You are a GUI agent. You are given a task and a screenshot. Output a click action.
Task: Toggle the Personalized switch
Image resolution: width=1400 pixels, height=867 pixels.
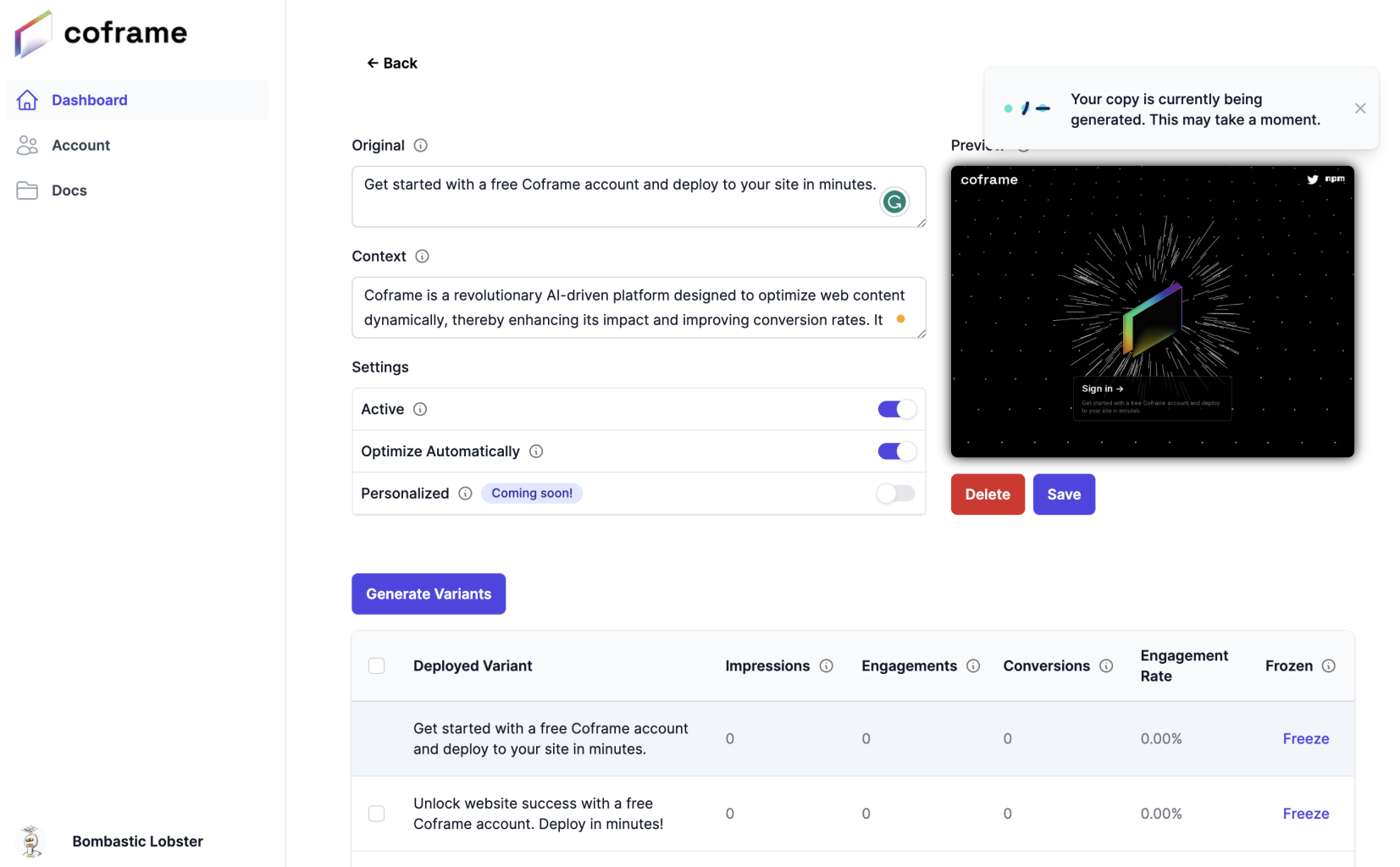point(896,494)
